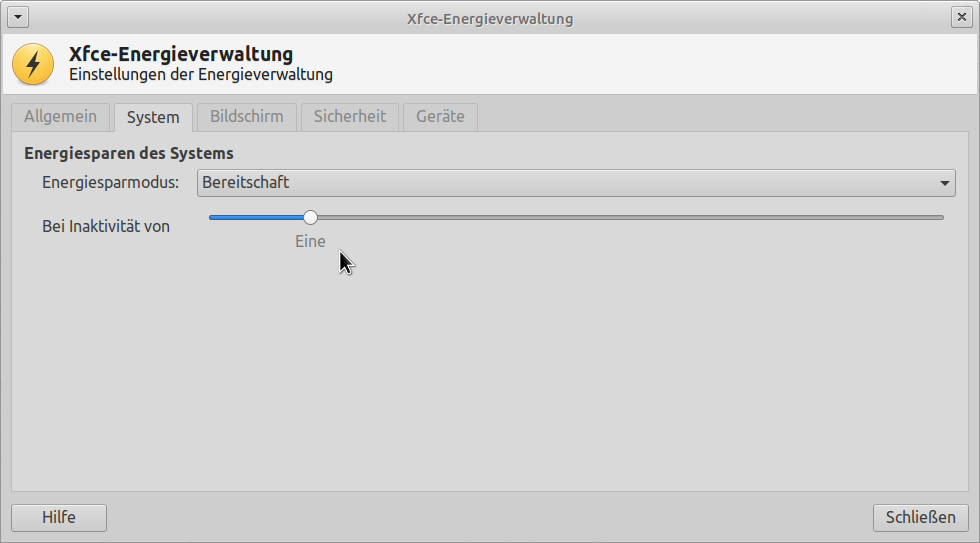Click the Energiesparen des Systems heading
980x543 pixels.
tap(129, 154)
